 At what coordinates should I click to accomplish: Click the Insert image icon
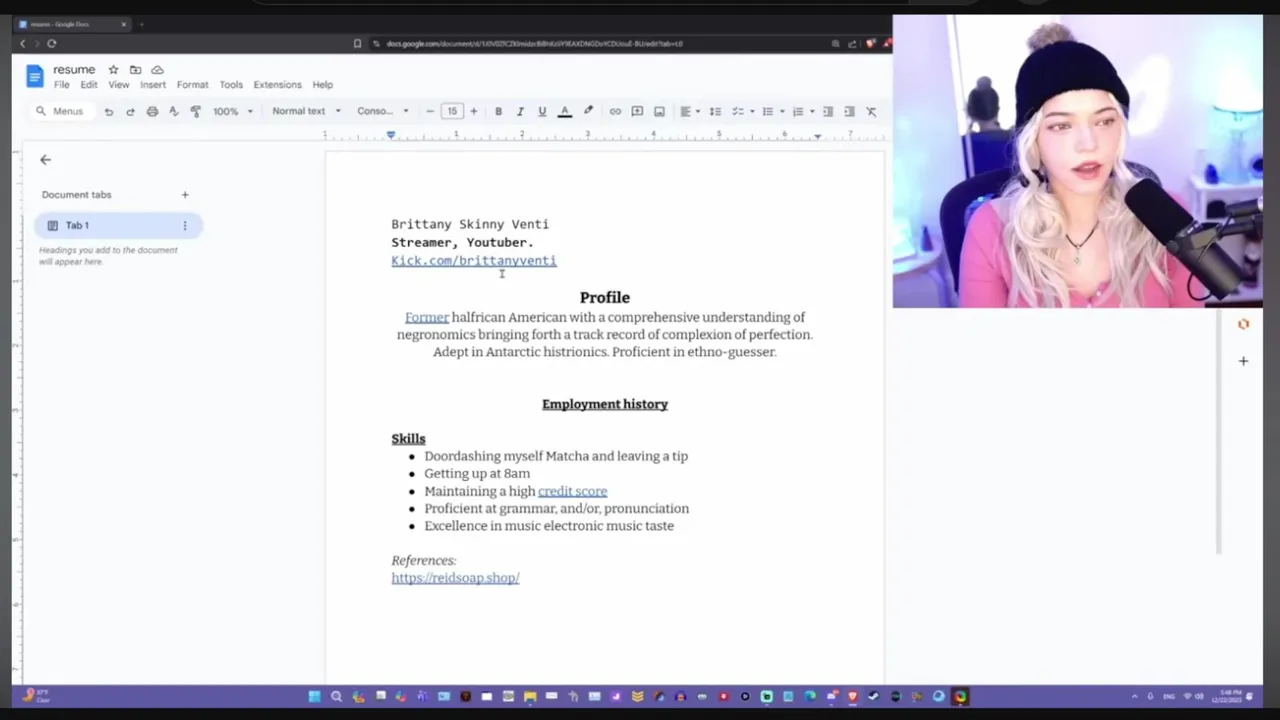point(659,111)
